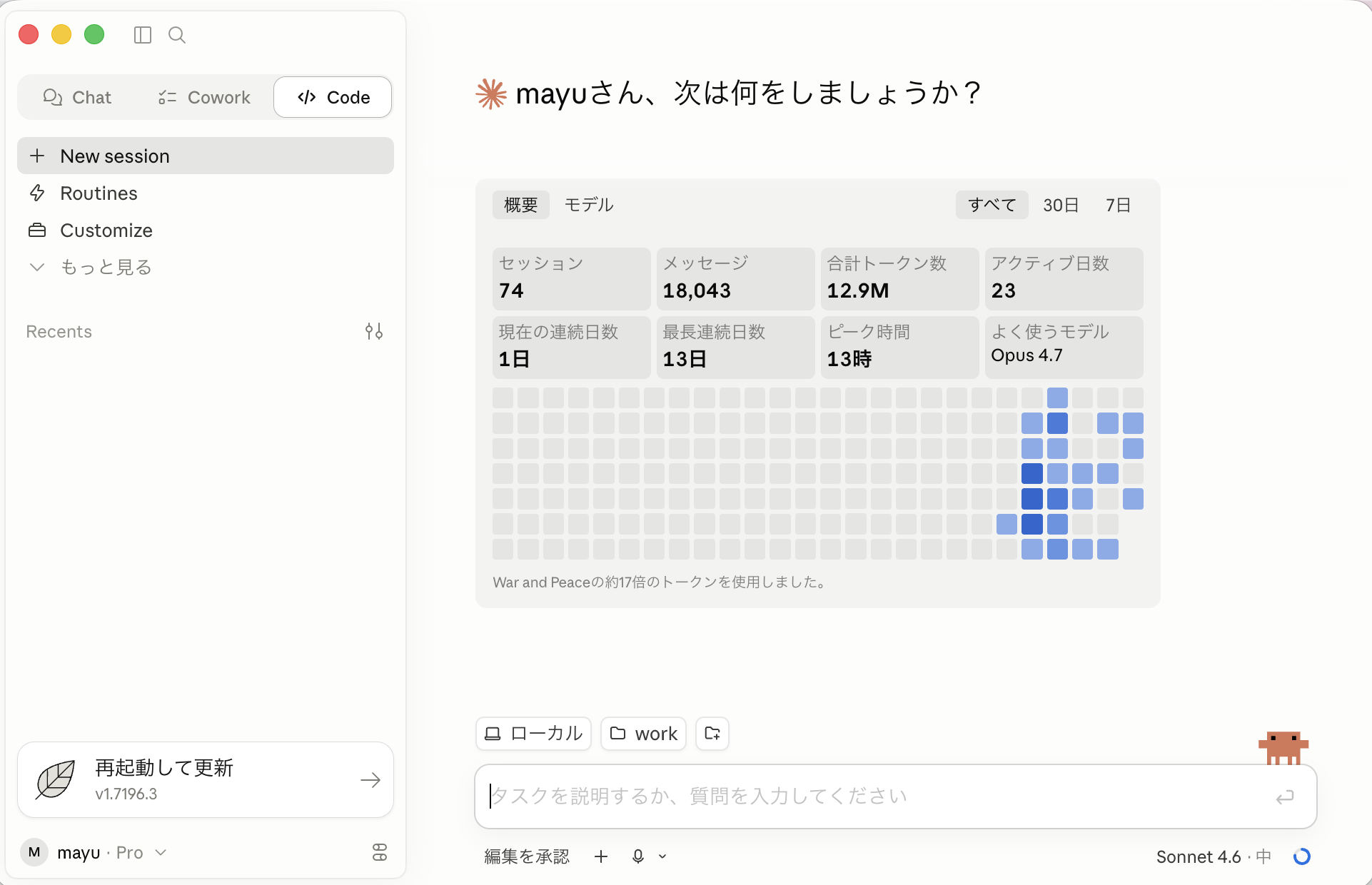Open search with magnifier icon

[x=177, y=35]
